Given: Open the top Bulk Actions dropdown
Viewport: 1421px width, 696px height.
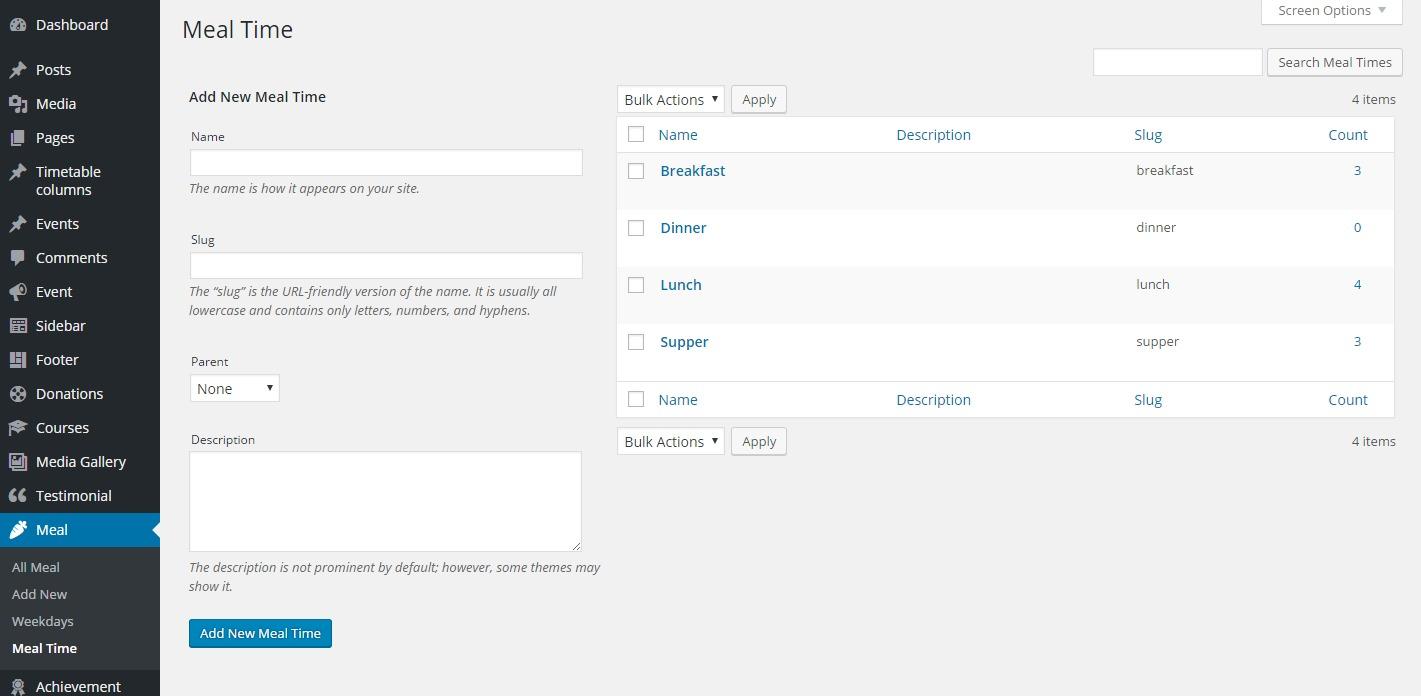Looking at the screenshot, I should point(670,99).
